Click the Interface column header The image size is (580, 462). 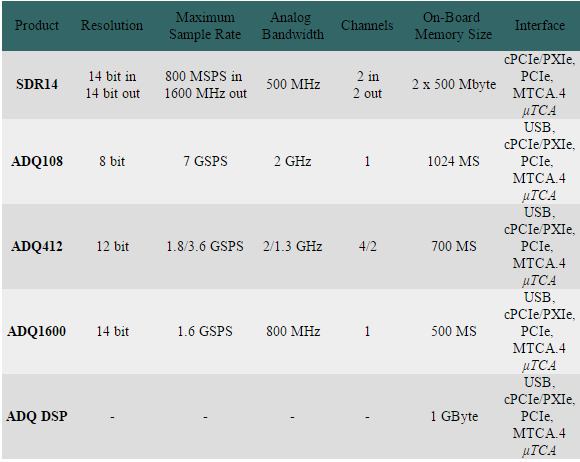pos(540,26)
